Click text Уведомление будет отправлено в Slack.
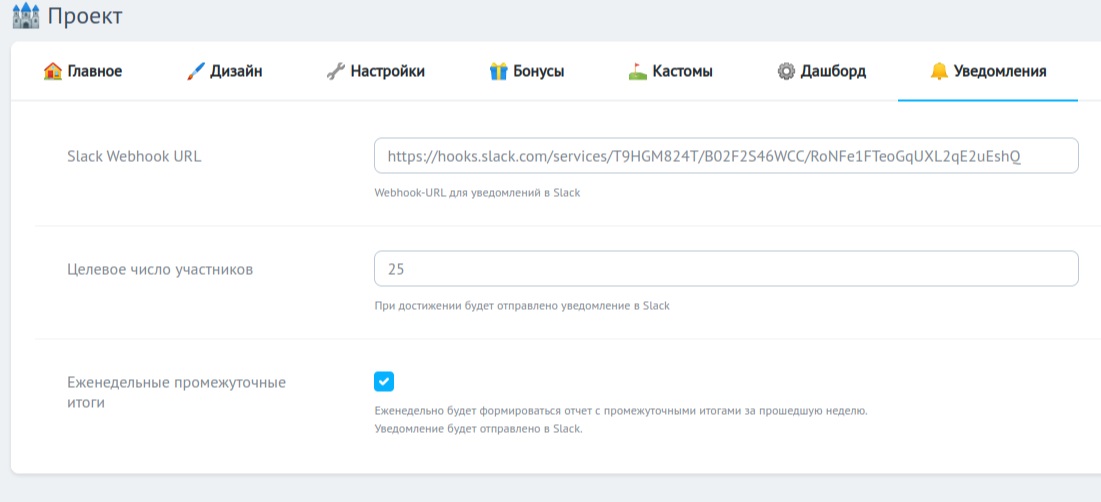The height and width of the screenshot is (502, 1101). point(479,428)
